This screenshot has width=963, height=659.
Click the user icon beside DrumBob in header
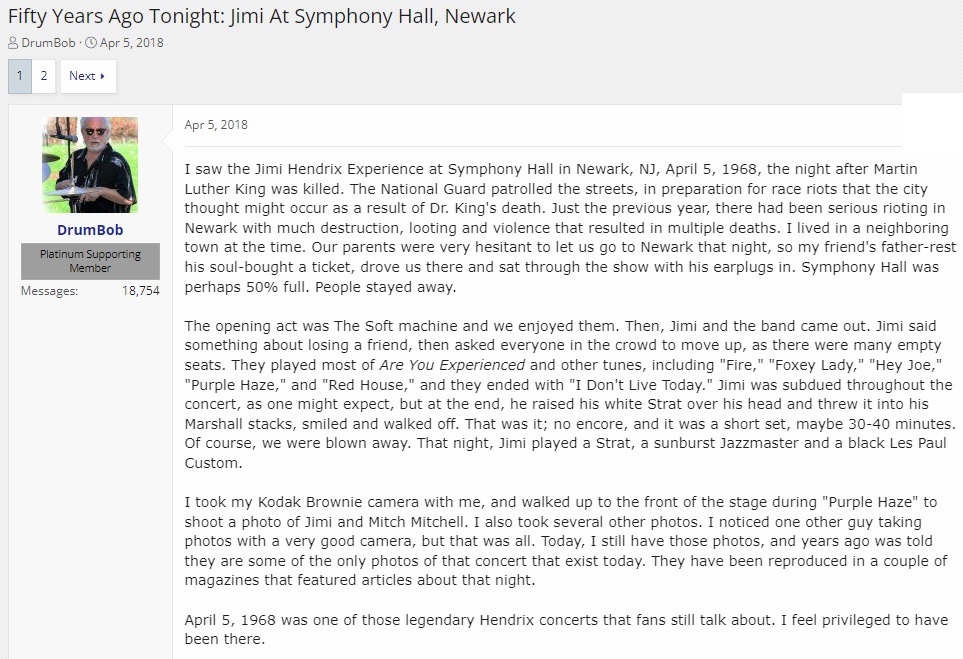13,42
